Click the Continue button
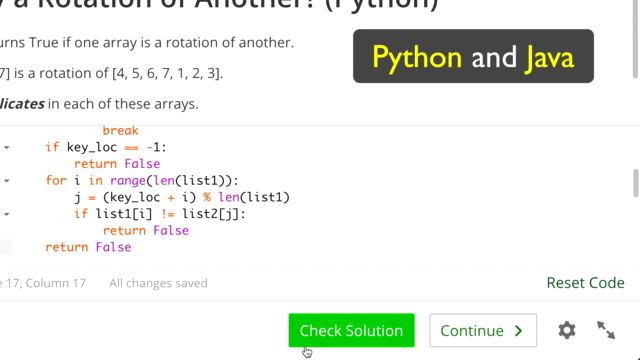Image resolution: width=640 pixels, height=360 pixels. [x=483, y=330]
